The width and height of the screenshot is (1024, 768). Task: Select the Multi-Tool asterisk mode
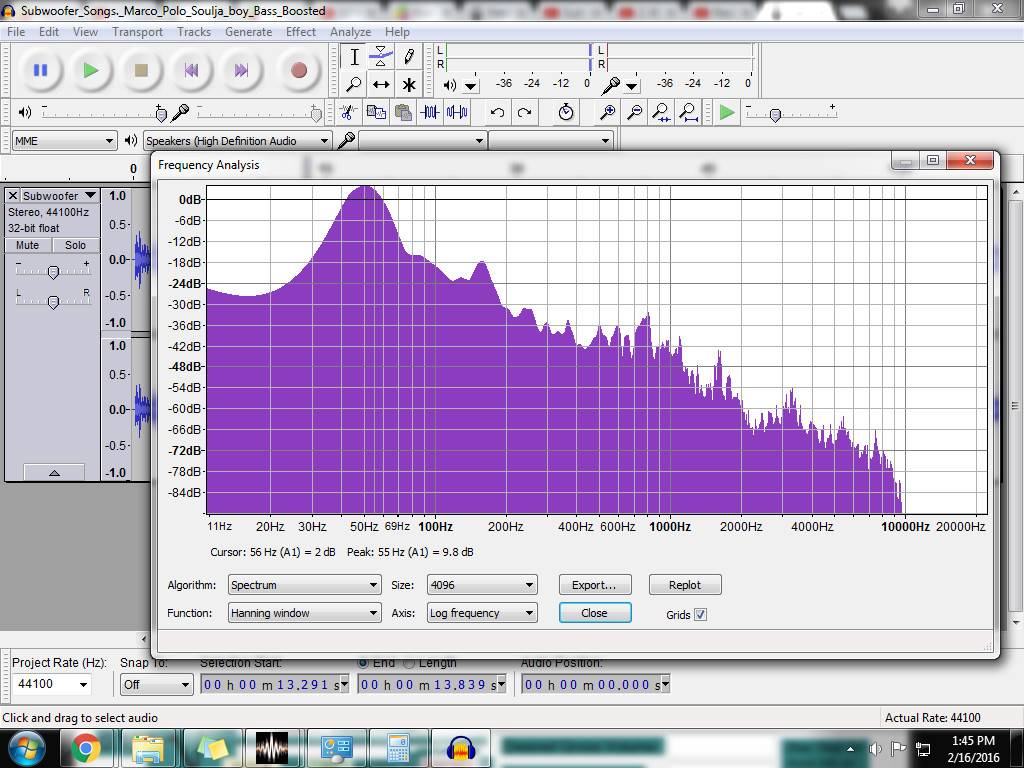409,85
